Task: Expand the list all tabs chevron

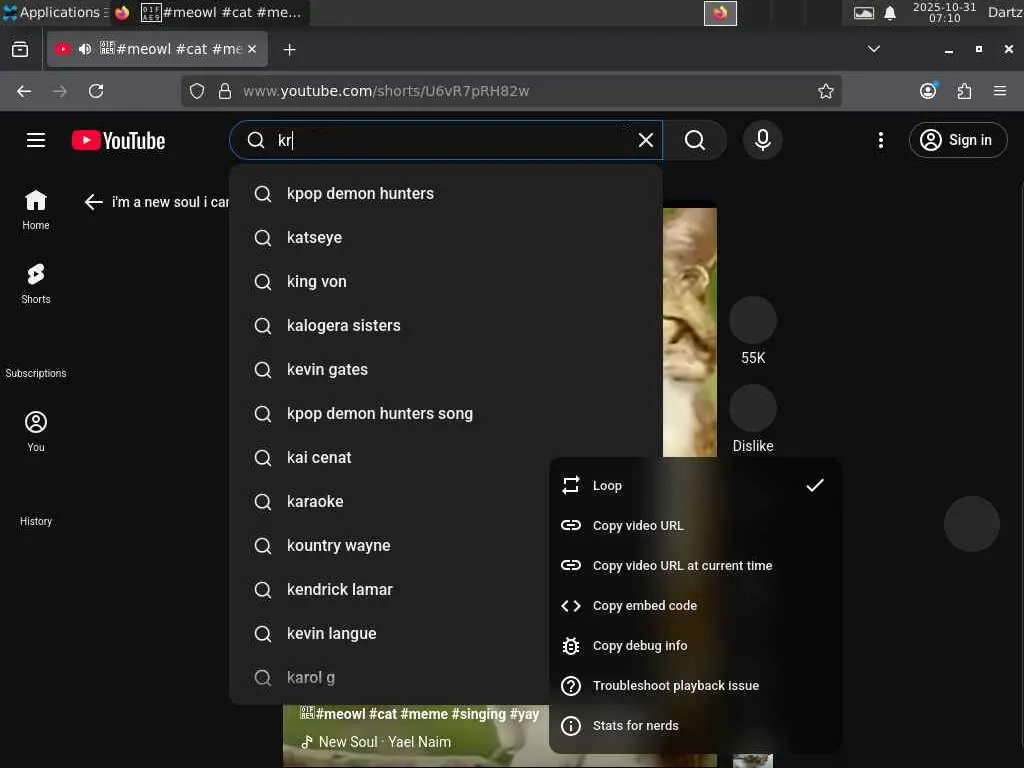Action: 873,49
